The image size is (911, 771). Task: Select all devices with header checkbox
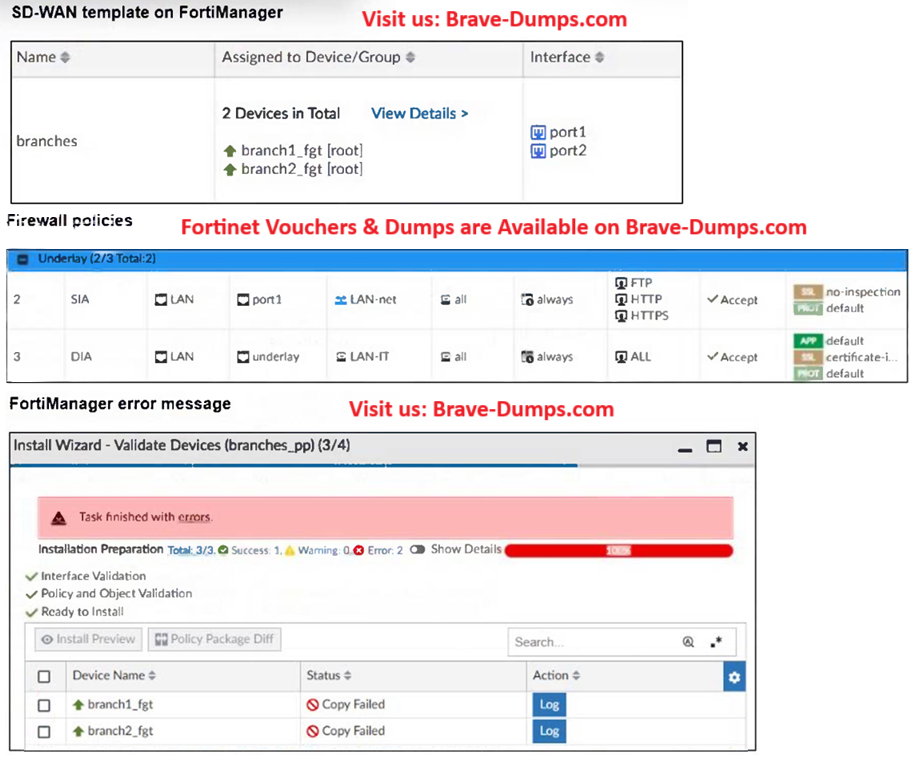coord(44,677)
